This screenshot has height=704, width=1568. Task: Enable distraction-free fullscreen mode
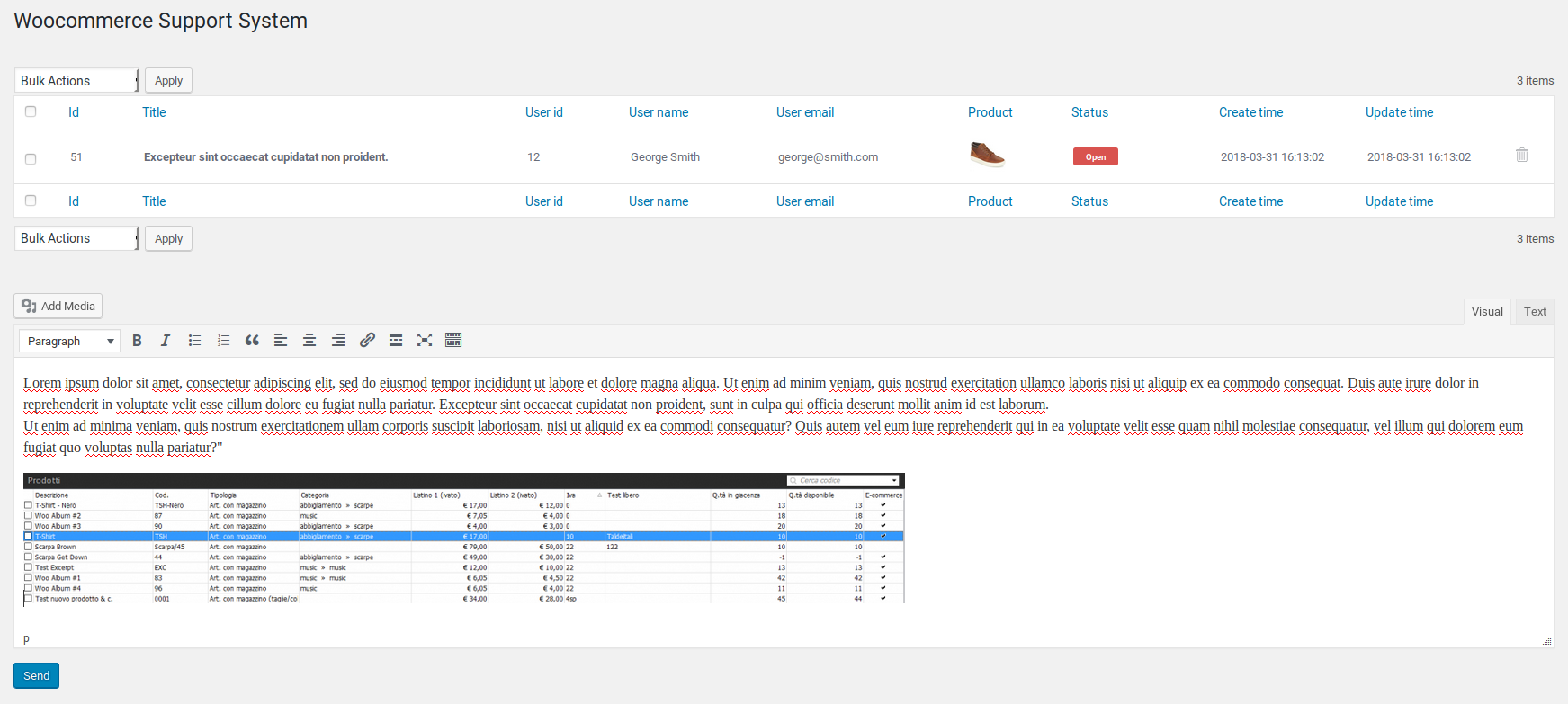point(425,341)
